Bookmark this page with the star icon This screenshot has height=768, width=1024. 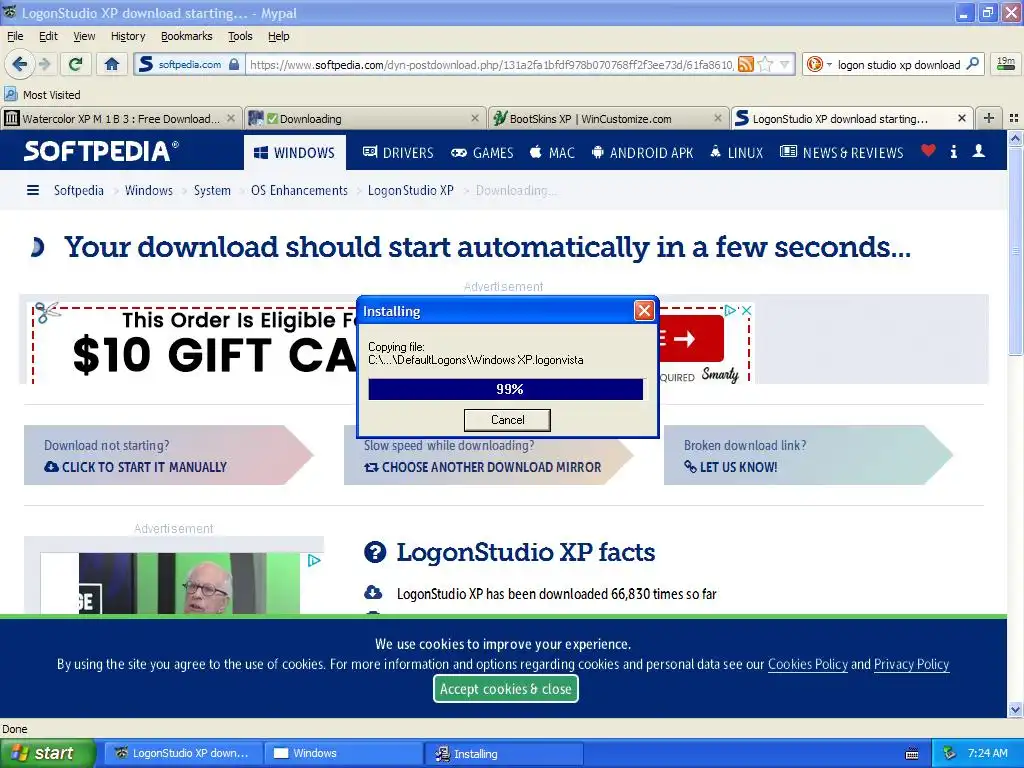pyautogui.click(x=765, y=64)
